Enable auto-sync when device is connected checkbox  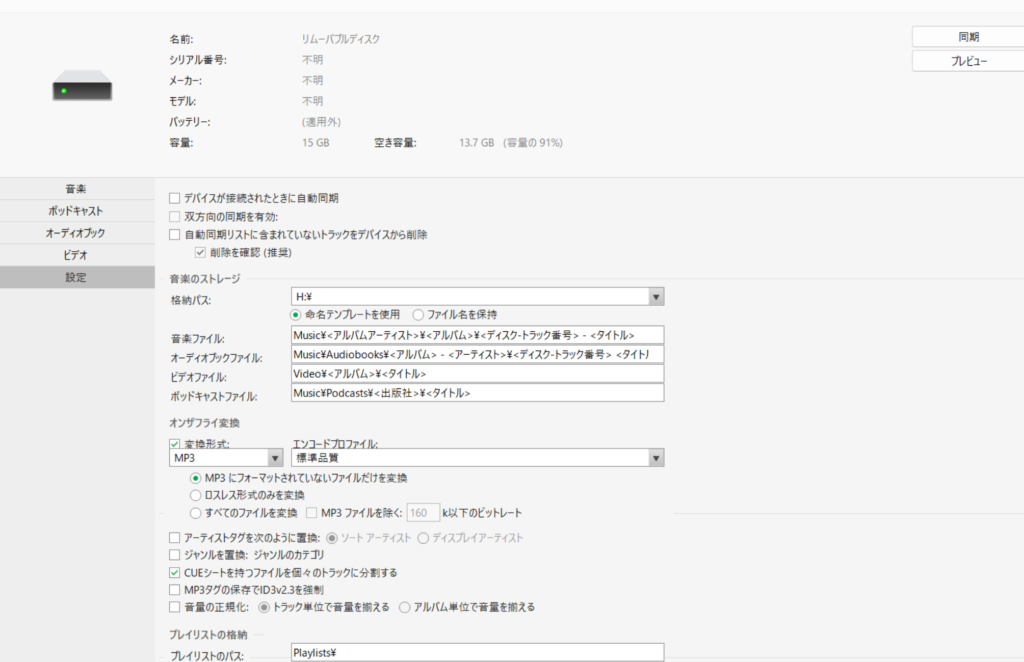[x=176, y=198]
